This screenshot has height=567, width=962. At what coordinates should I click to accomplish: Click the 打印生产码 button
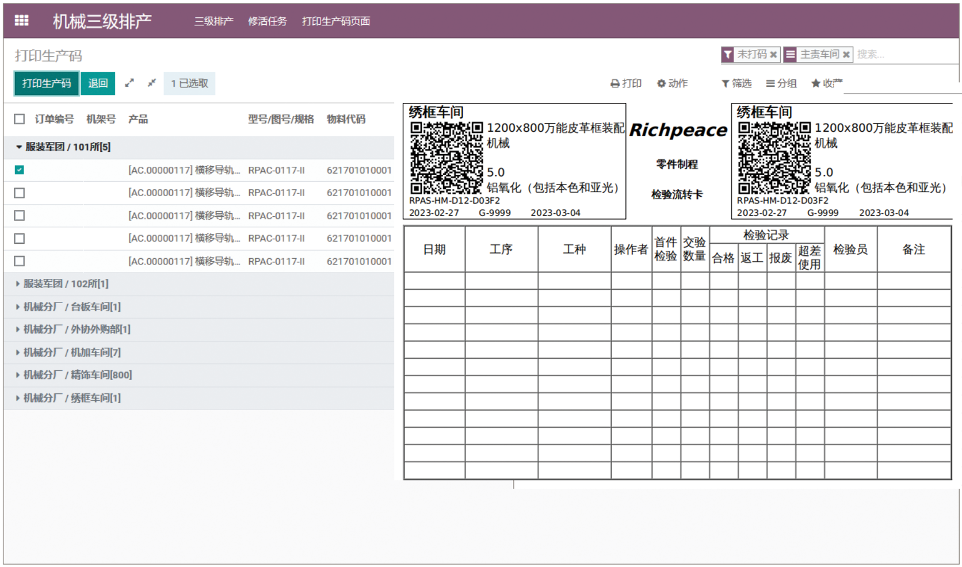coord(47,84)
